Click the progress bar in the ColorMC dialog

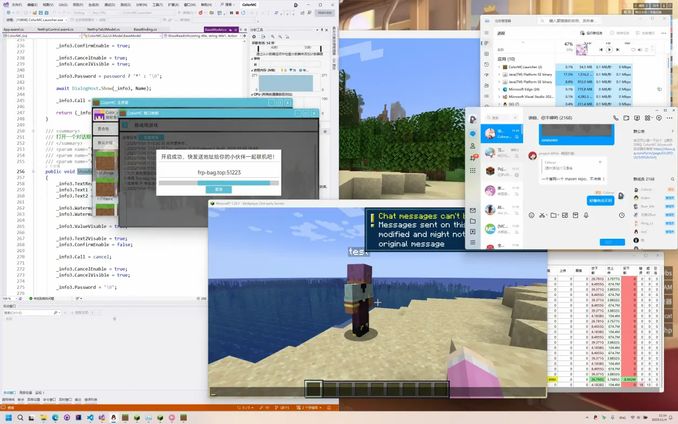coord(216,182)
